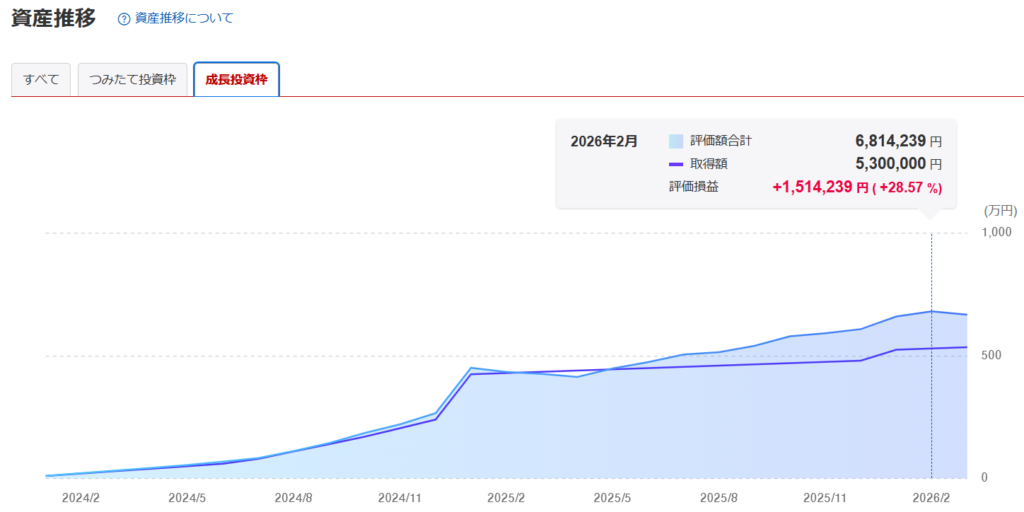Pick the 2025/11 date axis label

pyautogui.click(x=827, y=497)
